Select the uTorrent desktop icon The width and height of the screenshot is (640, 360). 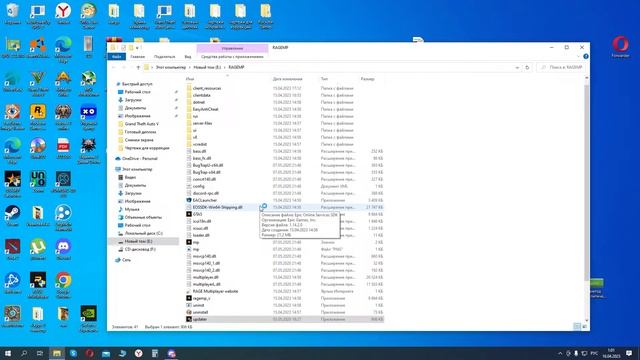(38, 249)
